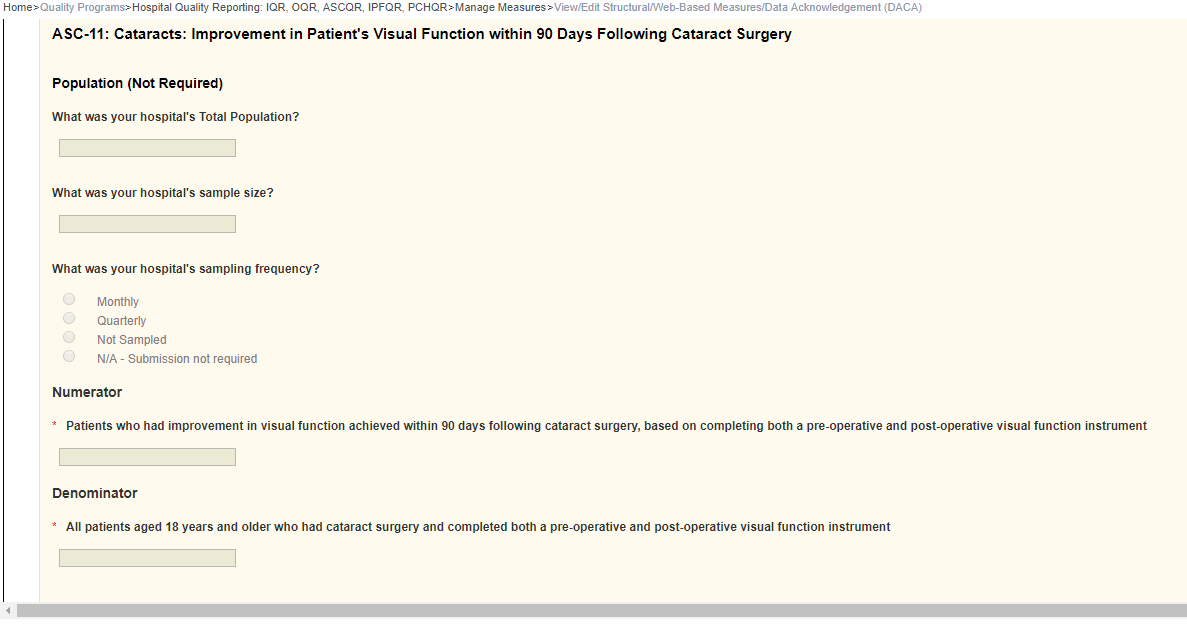Click the Home breadcrumb link
The height and width of the screenshot is (628, 1187).
[17, 7]
